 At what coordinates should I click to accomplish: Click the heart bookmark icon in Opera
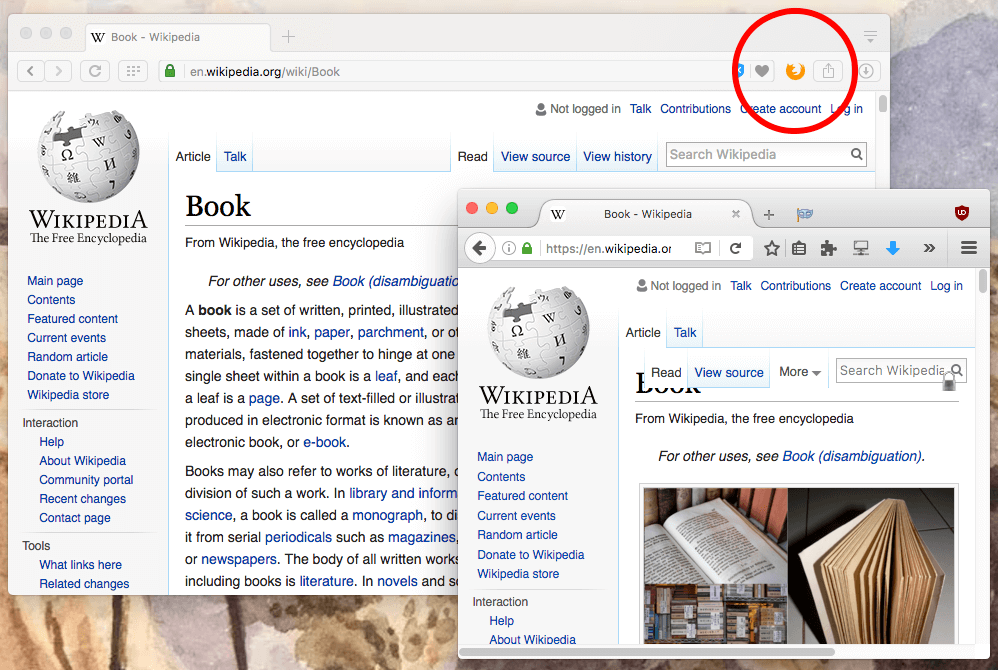coord(762,71)
